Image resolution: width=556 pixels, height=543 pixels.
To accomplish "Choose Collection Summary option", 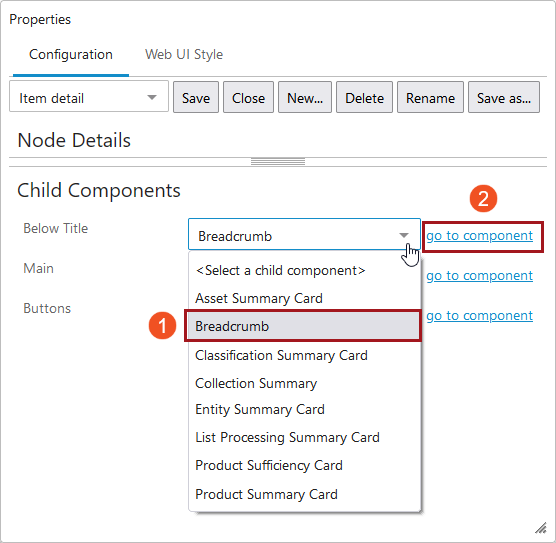I will tap(256, 383).
